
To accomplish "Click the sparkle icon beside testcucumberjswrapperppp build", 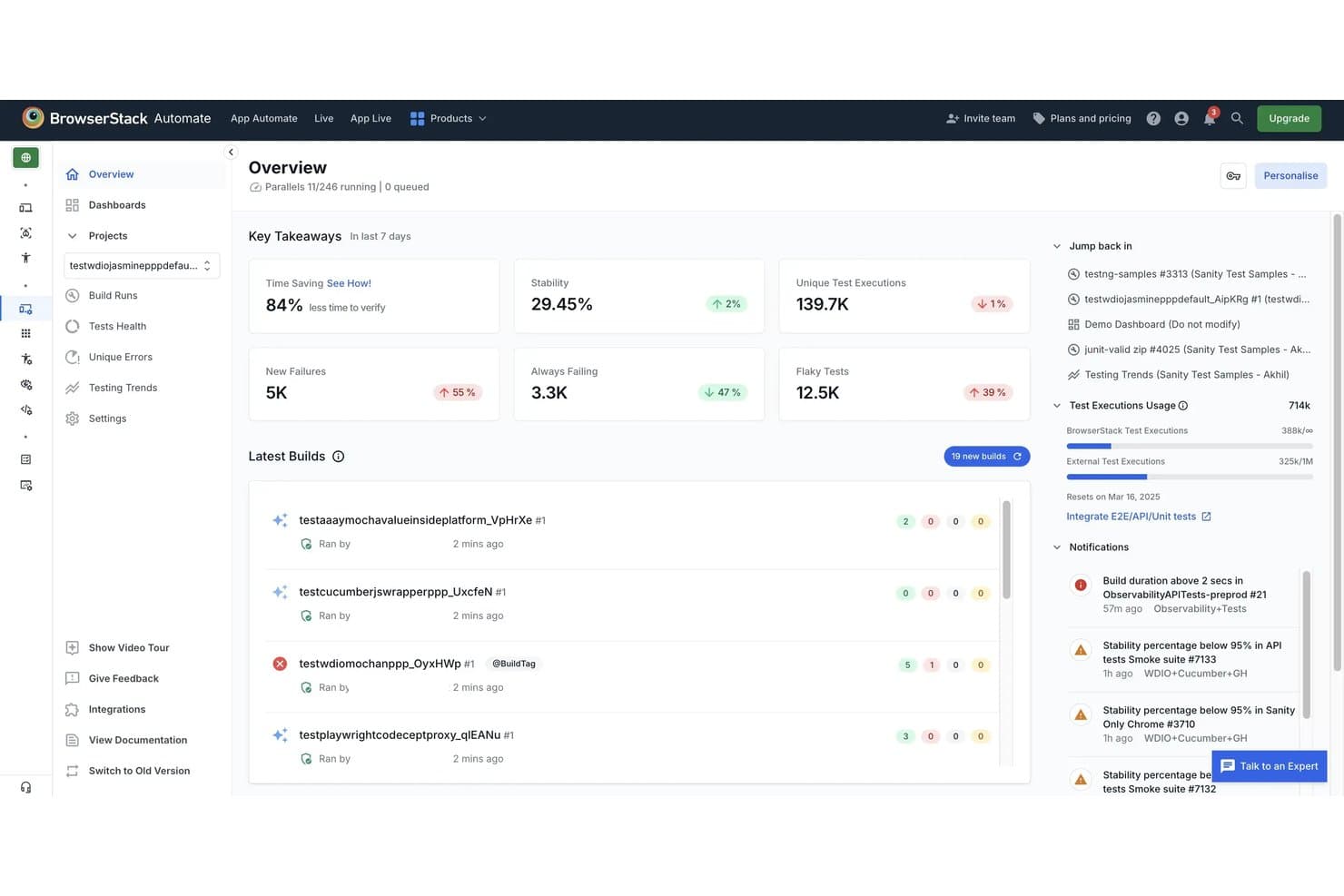I will tap(280, 592).
